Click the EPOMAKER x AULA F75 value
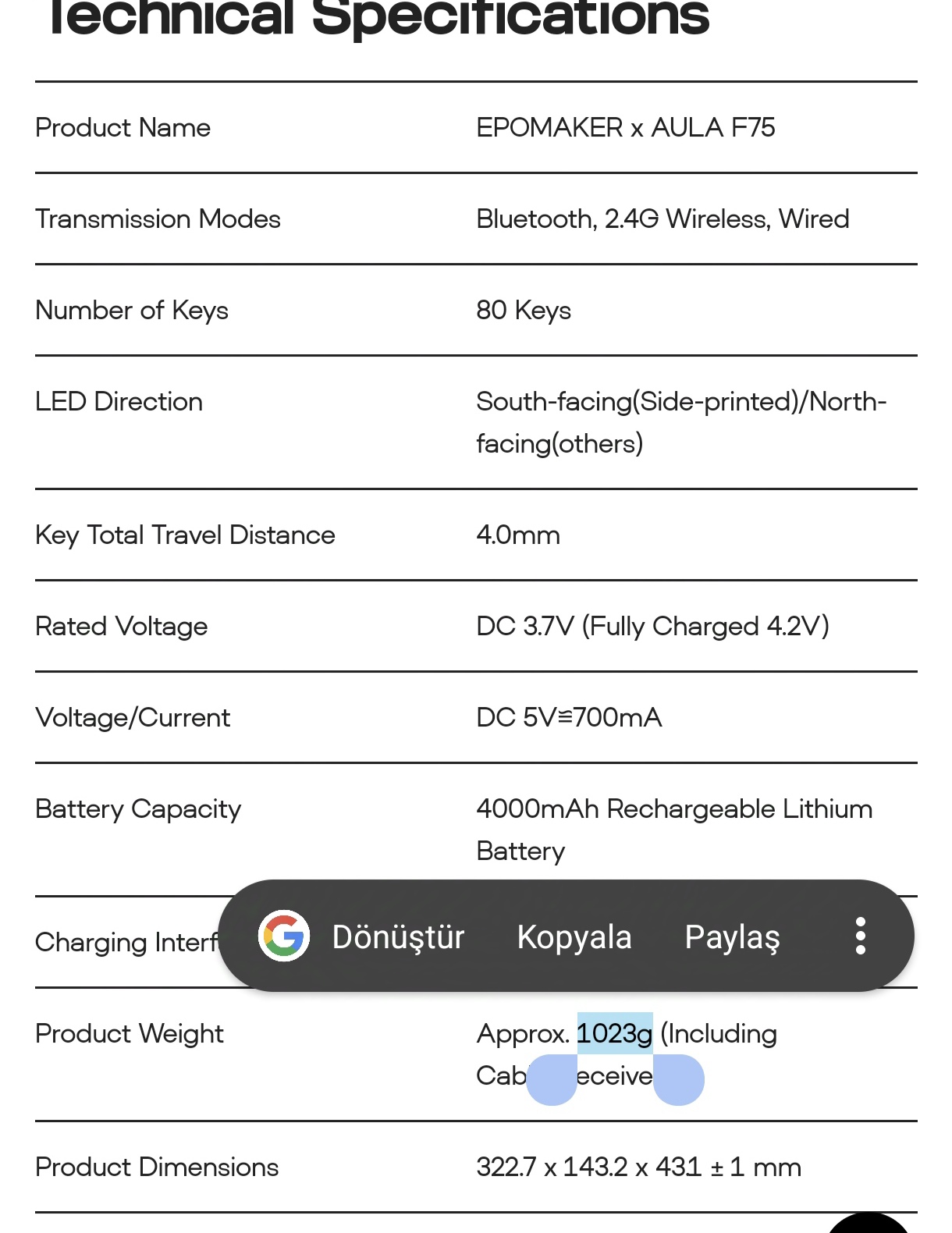The width and height of the screenshot is (952, 1233). pos(625,127)
